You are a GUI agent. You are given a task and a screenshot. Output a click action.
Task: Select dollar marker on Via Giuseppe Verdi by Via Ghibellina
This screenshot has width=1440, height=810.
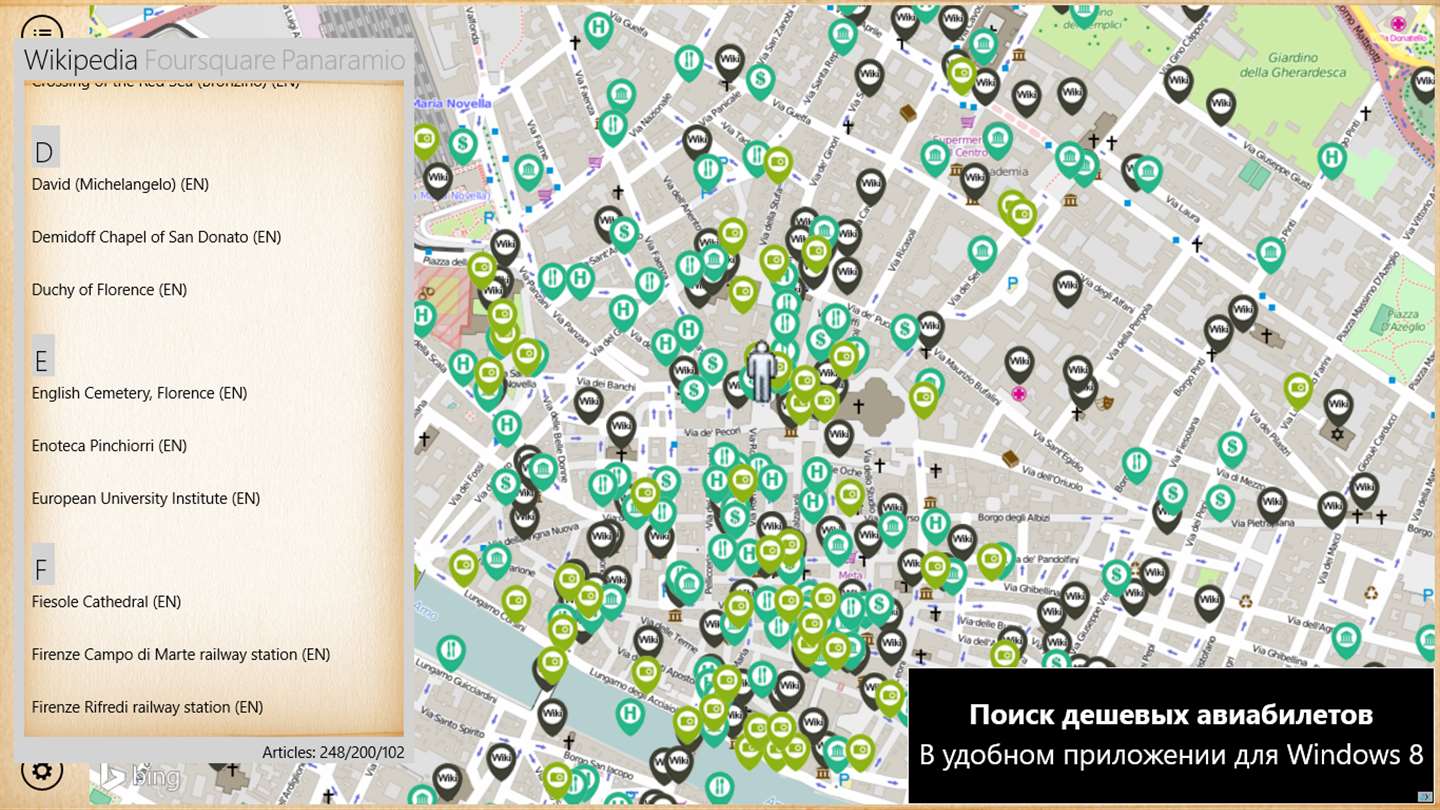[1116, 577]
